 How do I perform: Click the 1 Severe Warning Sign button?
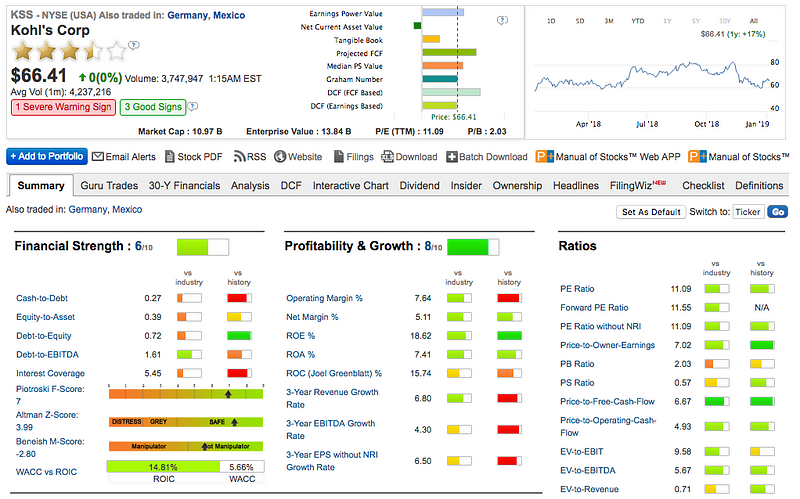pyautogui.click(x=63, y=107)
